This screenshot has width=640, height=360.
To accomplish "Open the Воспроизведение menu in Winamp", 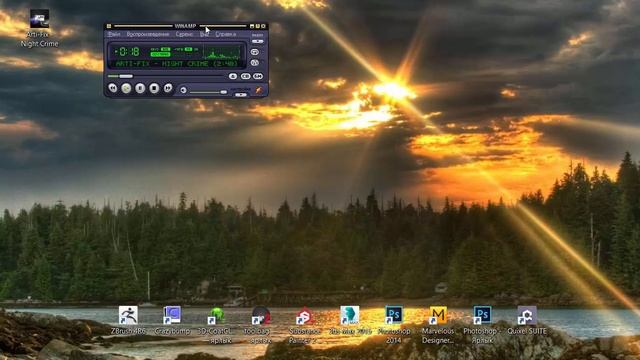I will [x=148, y=34].
